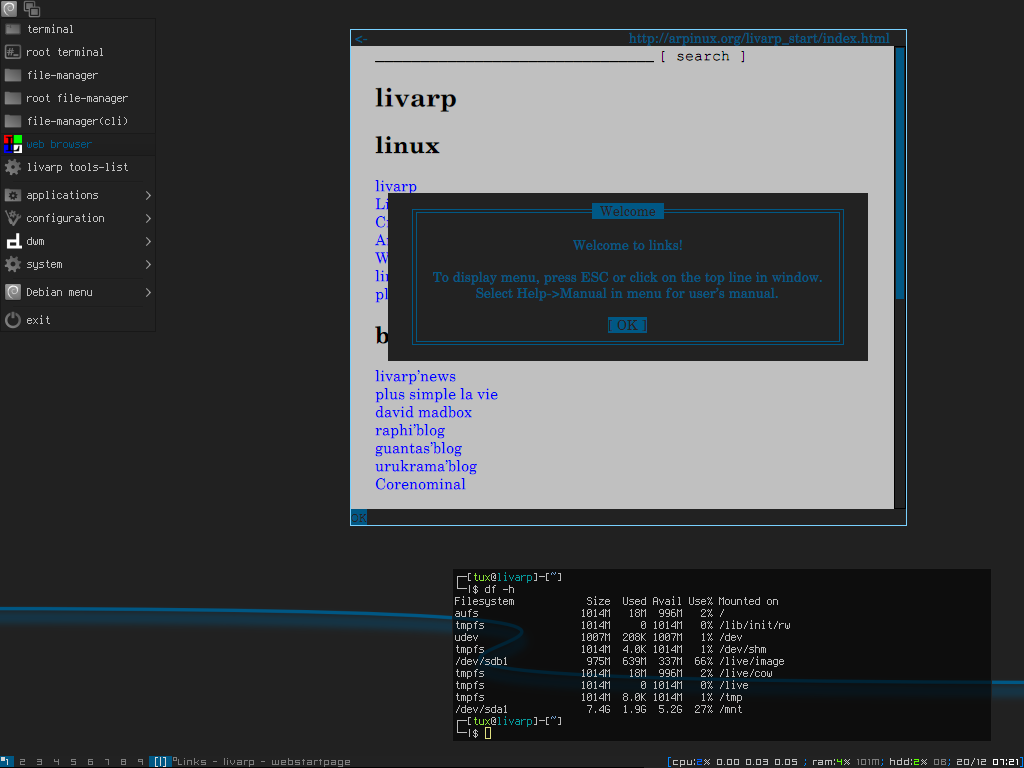Select the file-manager menu entry

pos(78,75)
